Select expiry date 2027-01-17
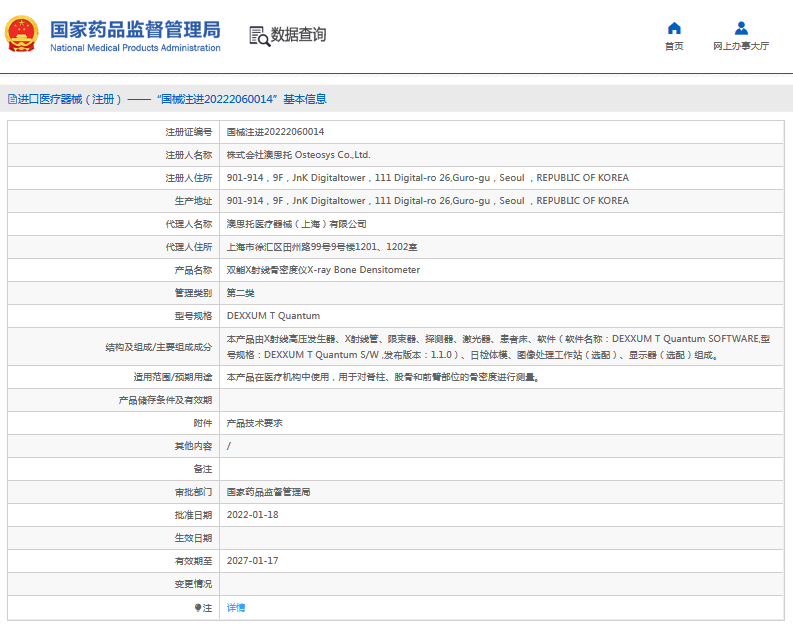 coord(252,561)
